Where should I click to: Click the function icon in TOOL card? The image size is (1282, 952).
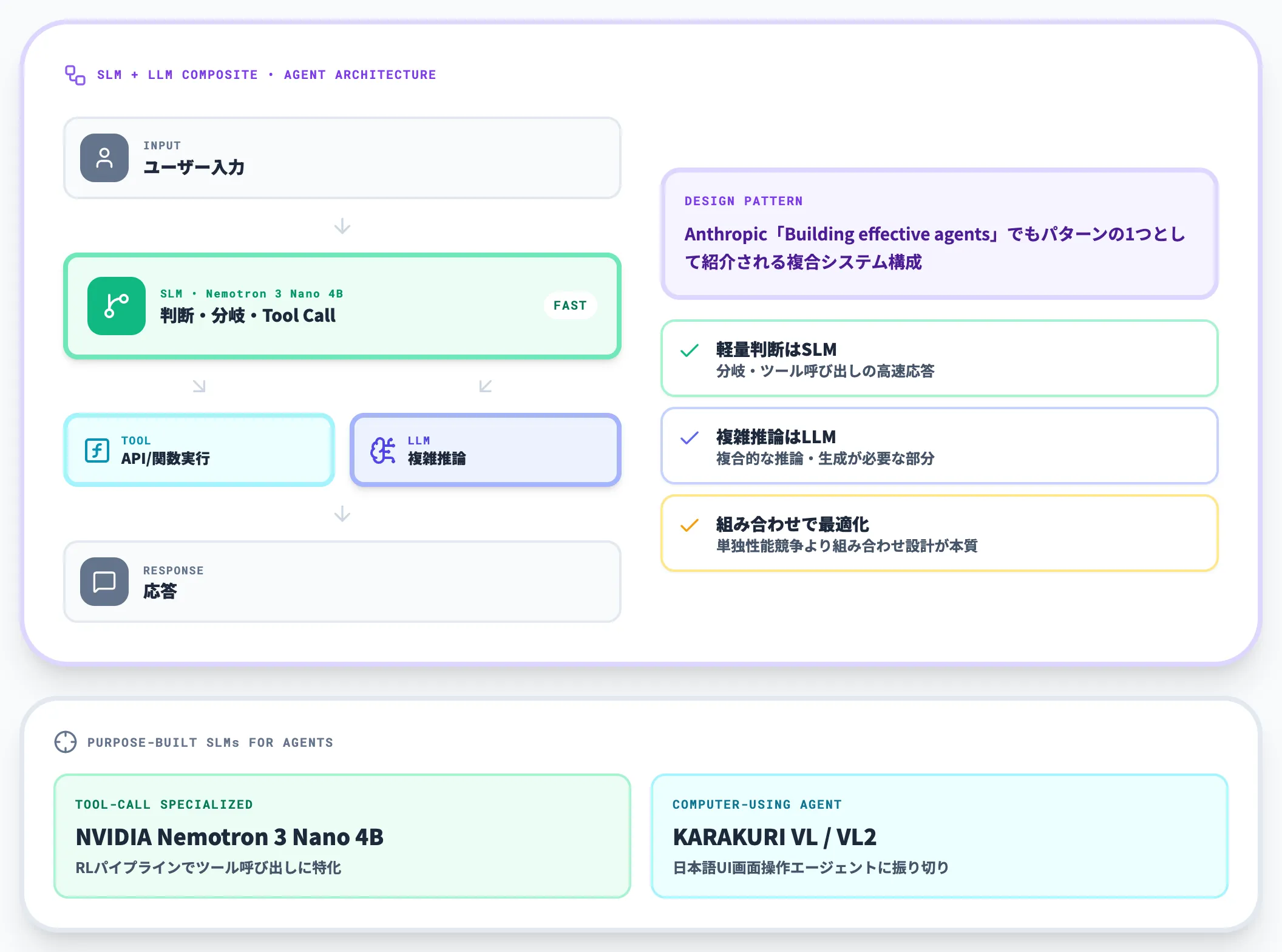(97, 450)
